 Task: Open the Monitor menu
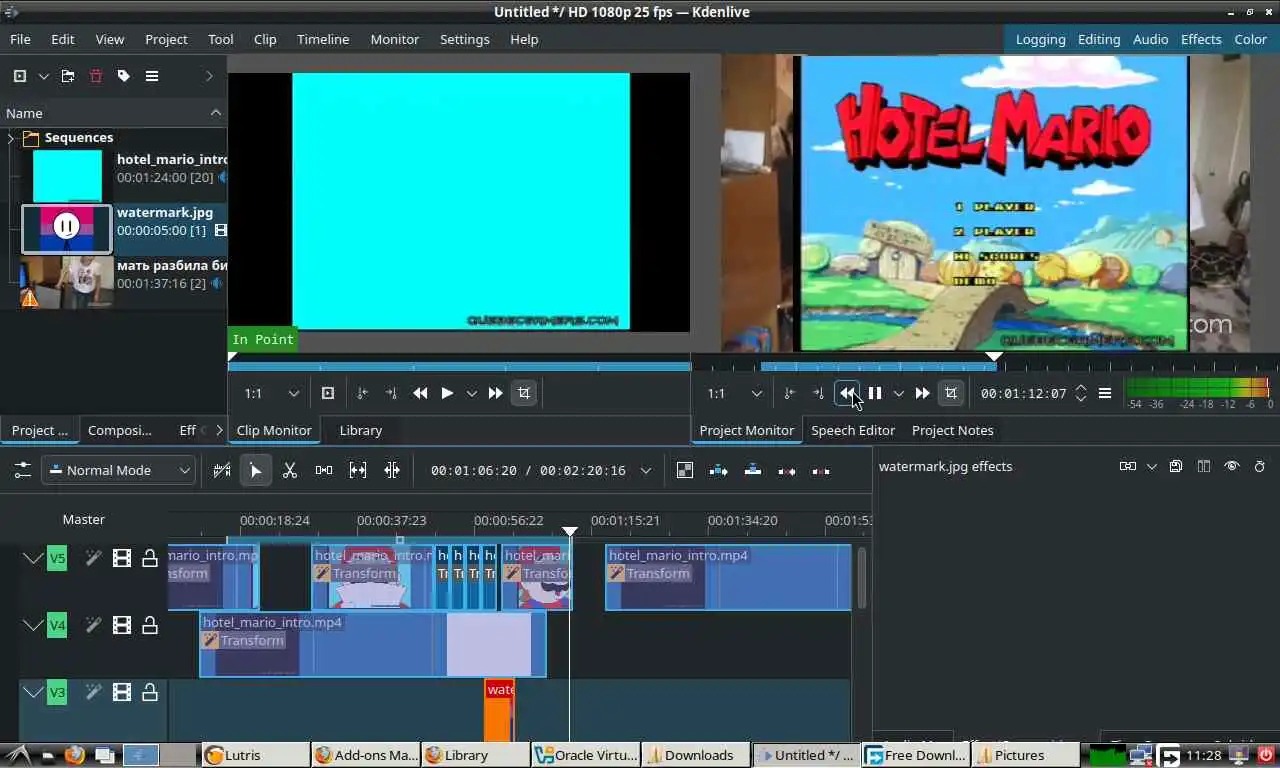pyautogui.click(x=395, y=39)
